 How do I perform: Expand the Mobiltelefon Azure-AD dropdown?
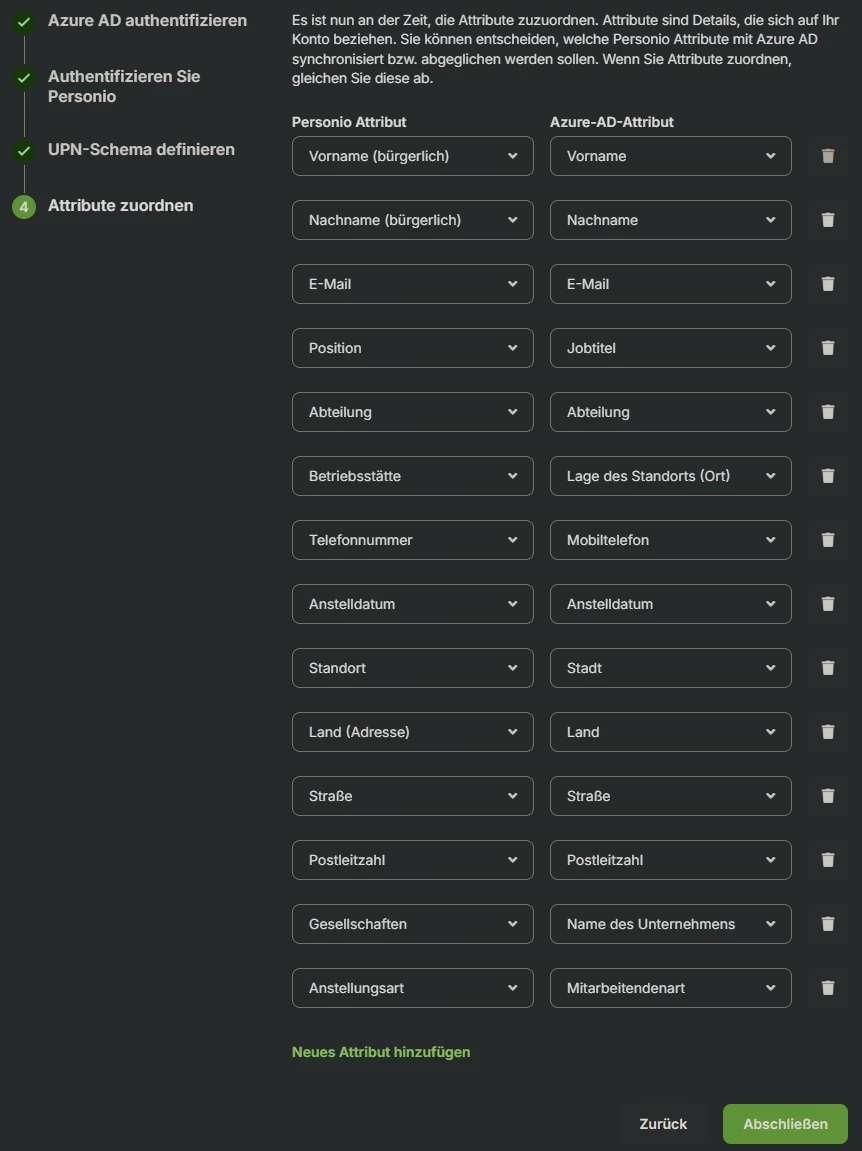tap(670, 540)
